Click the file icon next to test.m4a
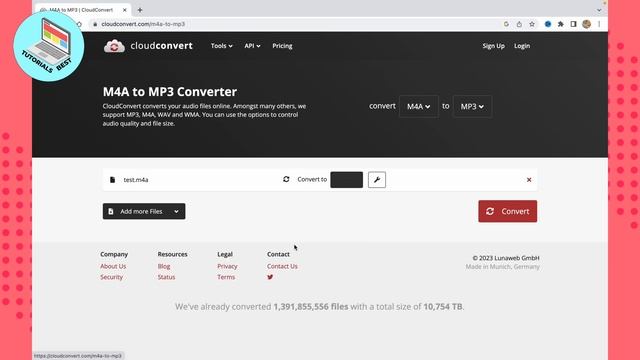The height and width of the screenshot is (360, 640). (113, 180)
